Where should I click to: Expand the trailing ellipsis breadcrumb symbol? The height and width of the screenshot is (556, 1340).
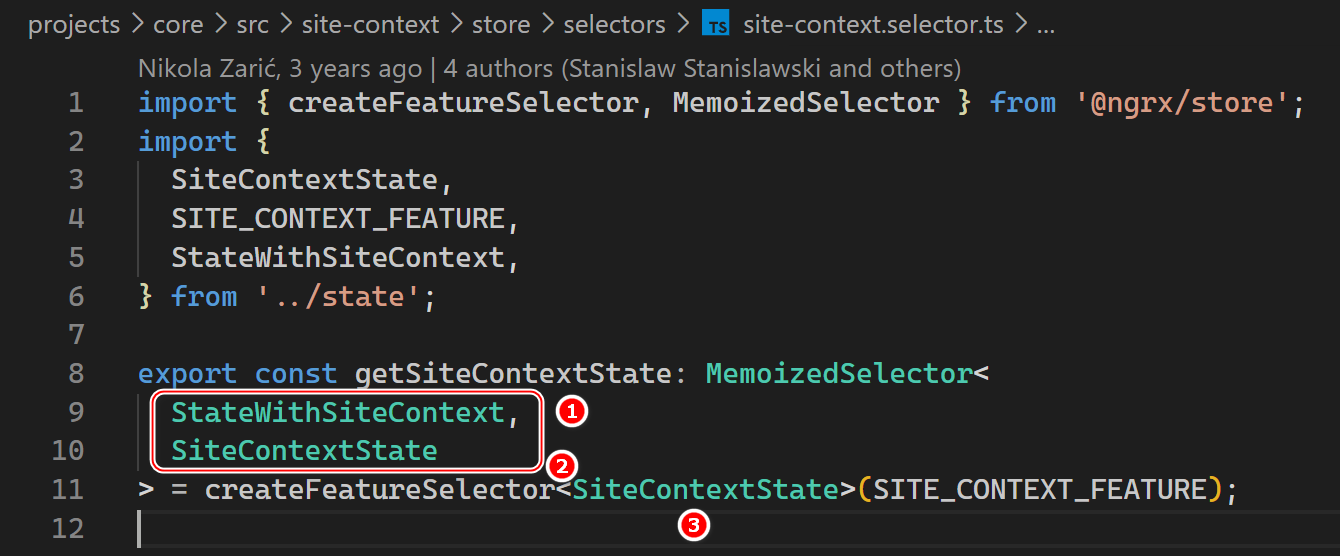click(x=1046, y=25)
